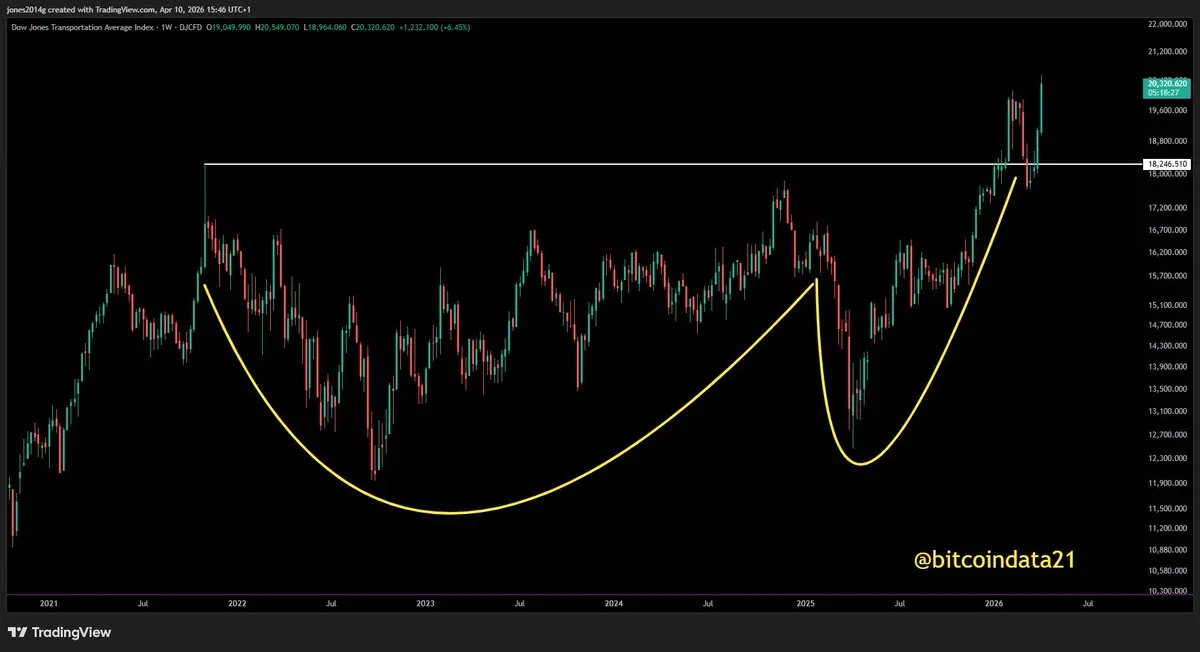Click the 21,200.000 price axis label

coord(1167,51)
